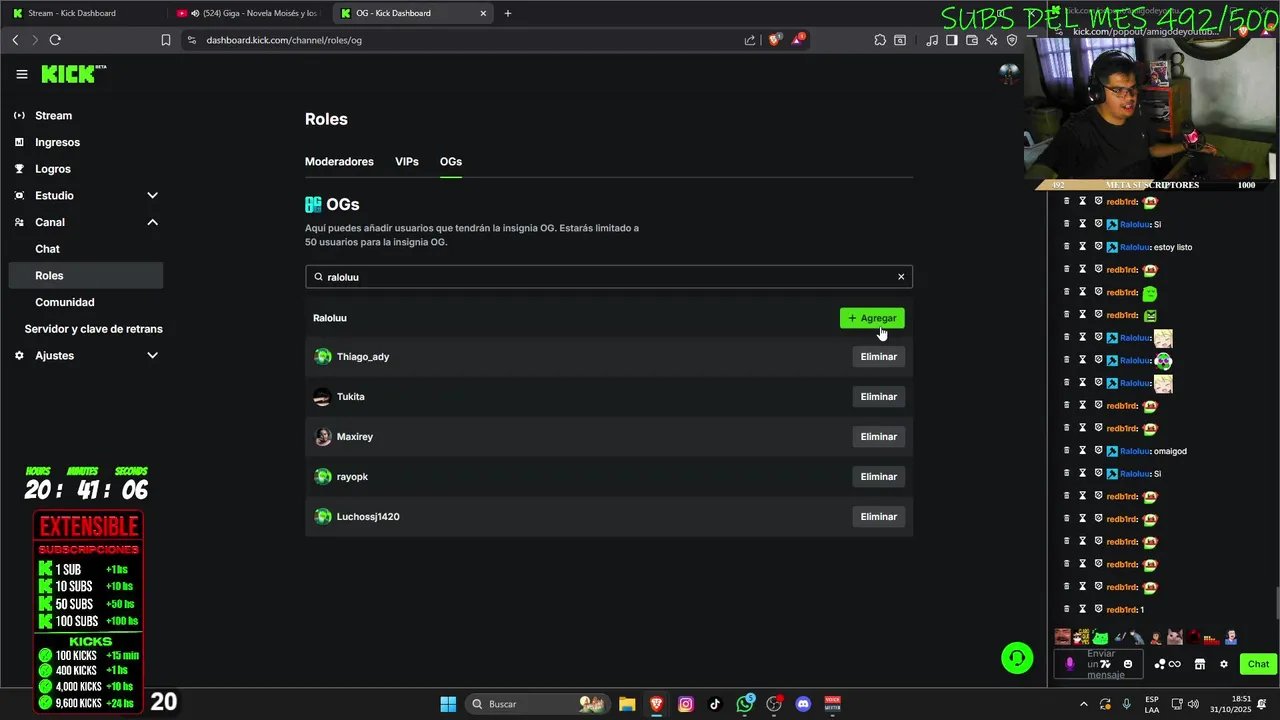Show hidden system tray icons

click(x=1084, y=704)
